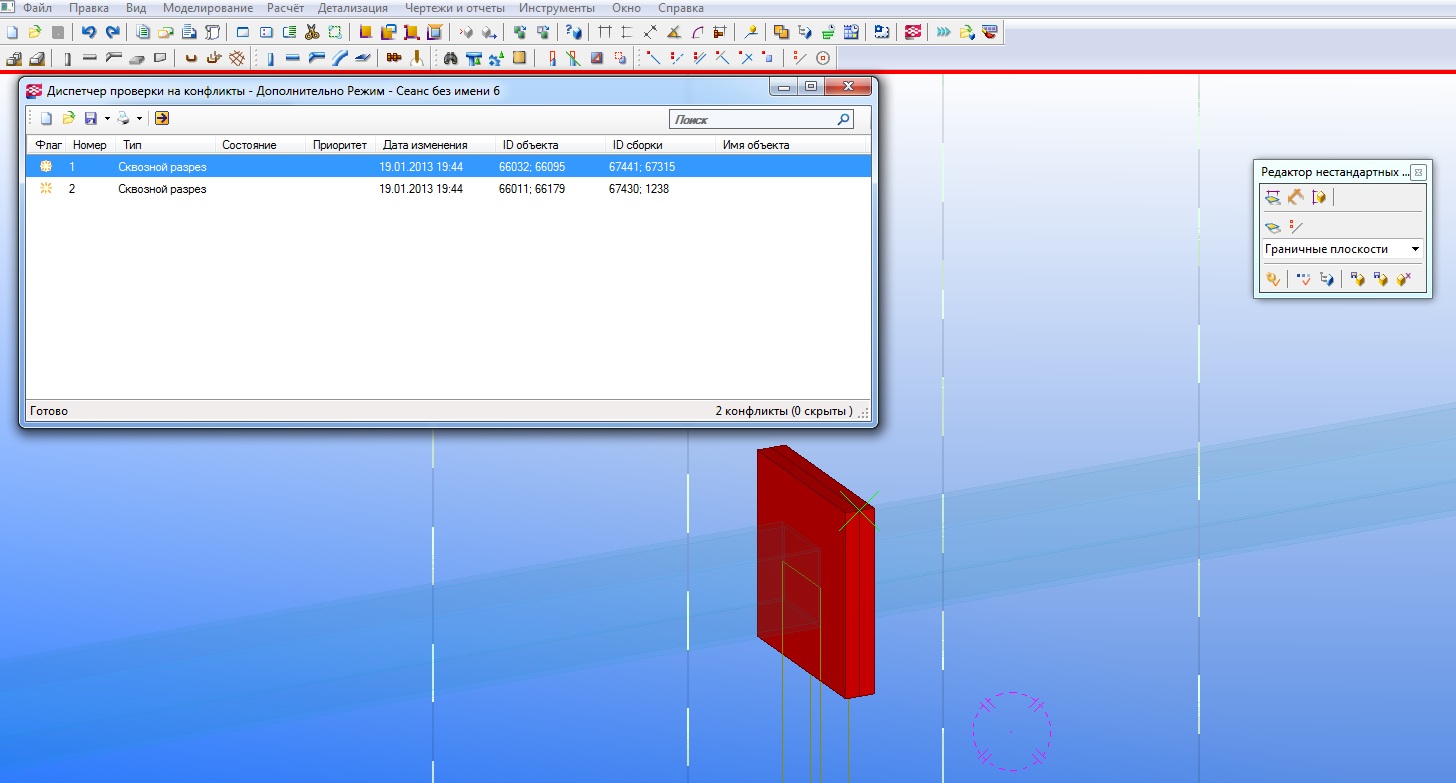Click the Поиск search field
Screen dimensions: 1456x783
tap(750, 120)
